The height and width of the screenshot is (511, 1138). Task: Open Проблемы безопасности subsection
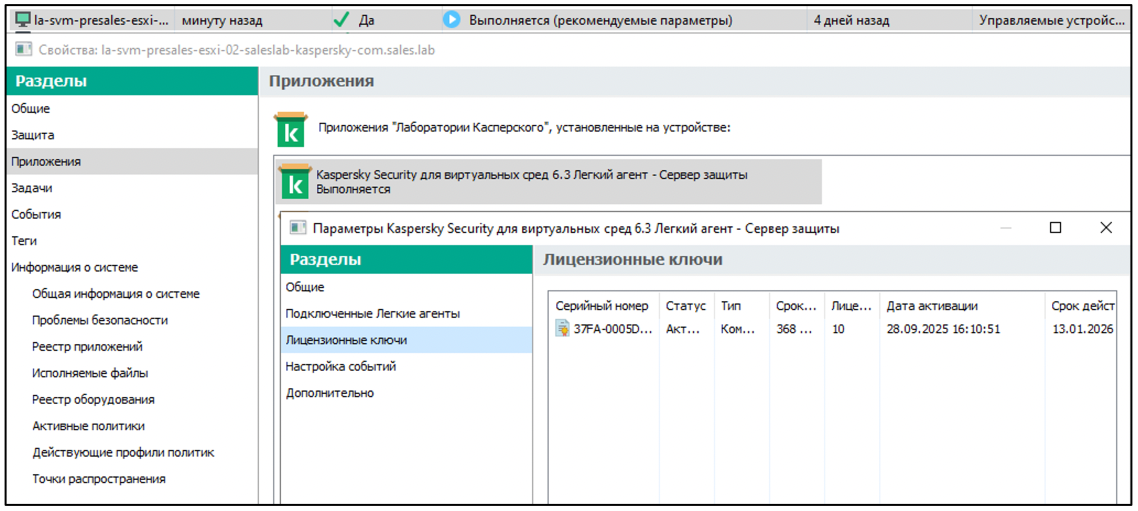100,320
